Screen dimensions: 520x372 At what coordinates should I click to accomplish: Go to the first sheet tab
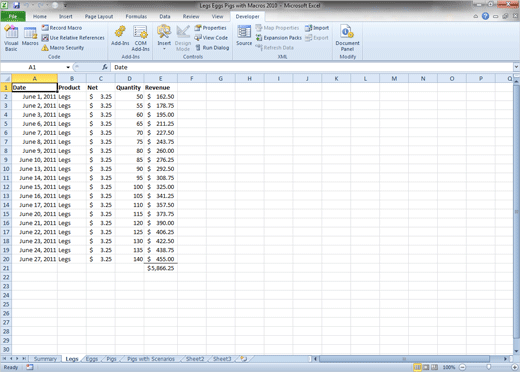[5, 359]
